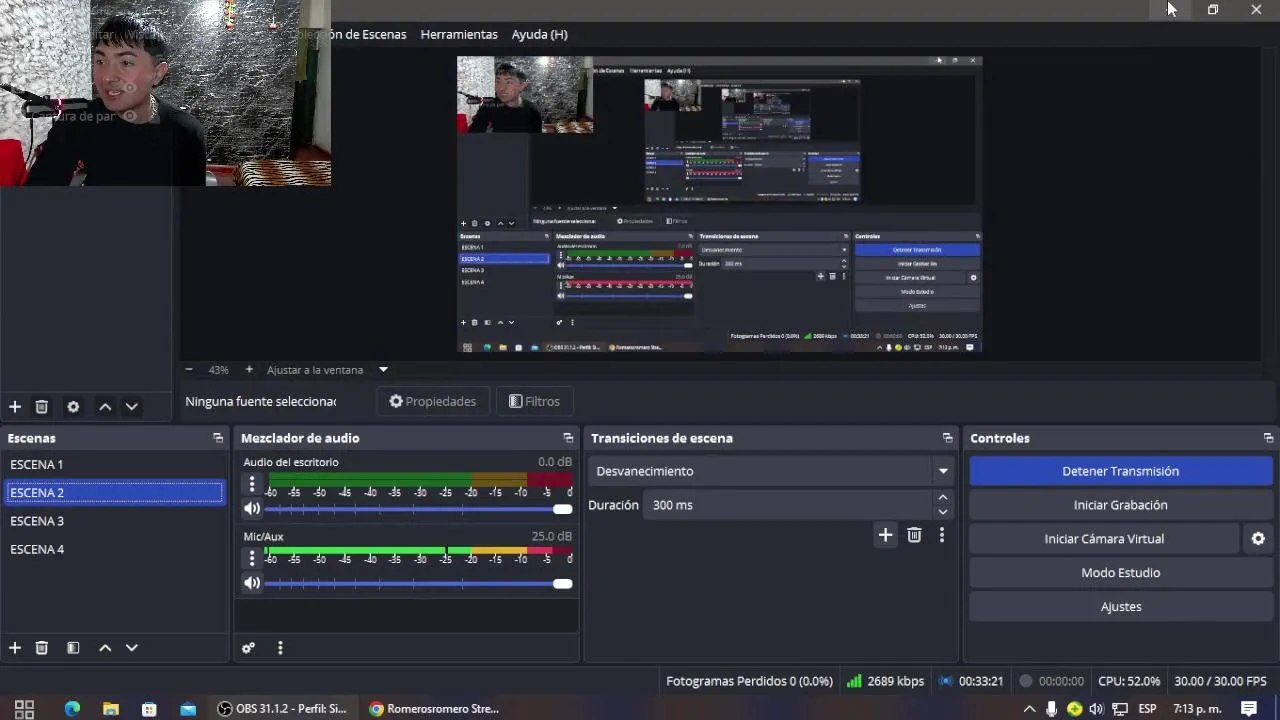Screen dimensions: 1280x720
Task: Float the Controles dock panel
Action: point(1268,438)
